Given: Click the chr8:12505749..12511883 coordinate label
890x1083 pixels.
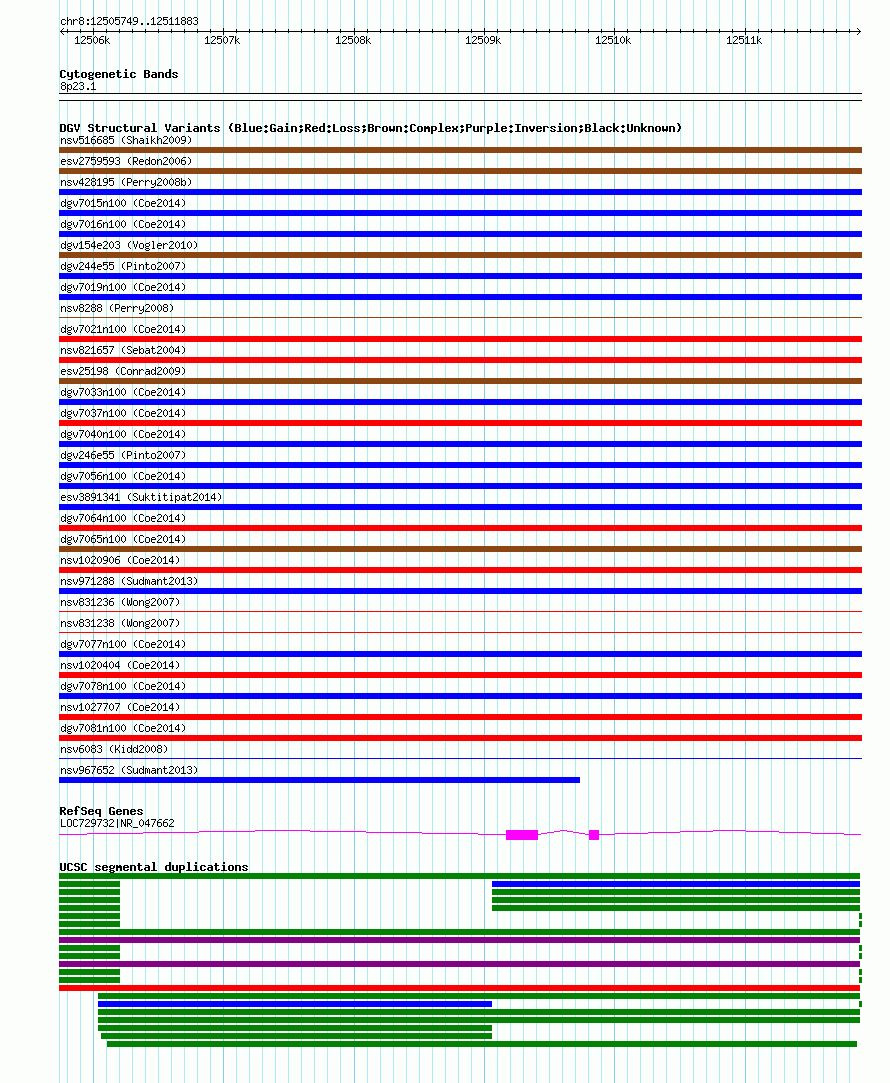Looking at the screenshot, I should 129,21.
